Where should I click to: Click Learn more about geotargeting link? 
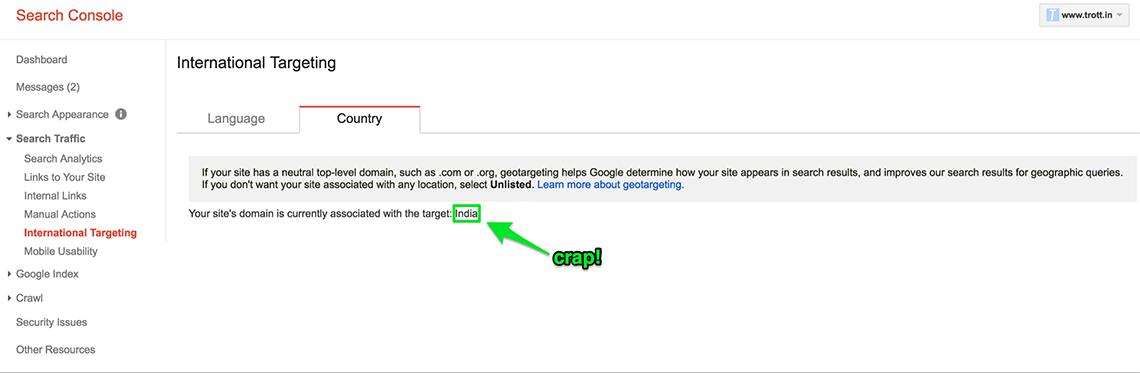[x=611, y=185]
